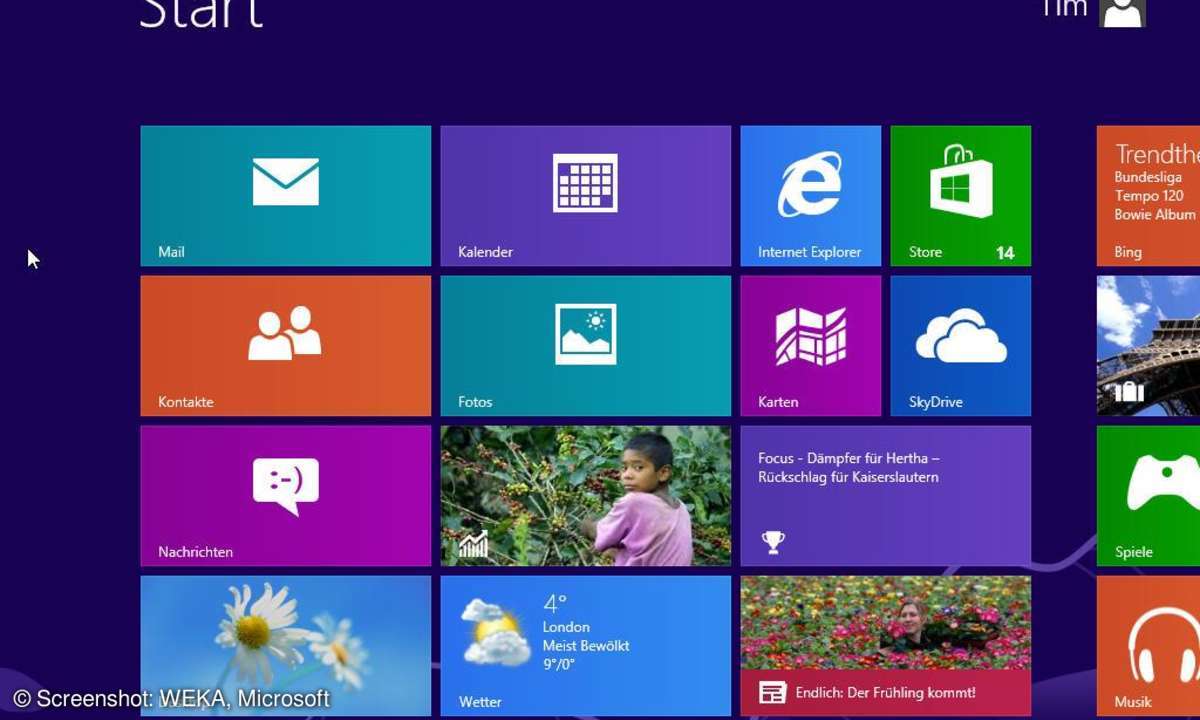The height and width of the screenshot is (720, 1200).
Task: Click the "Store" tile label
Action: tap(925, 252)
